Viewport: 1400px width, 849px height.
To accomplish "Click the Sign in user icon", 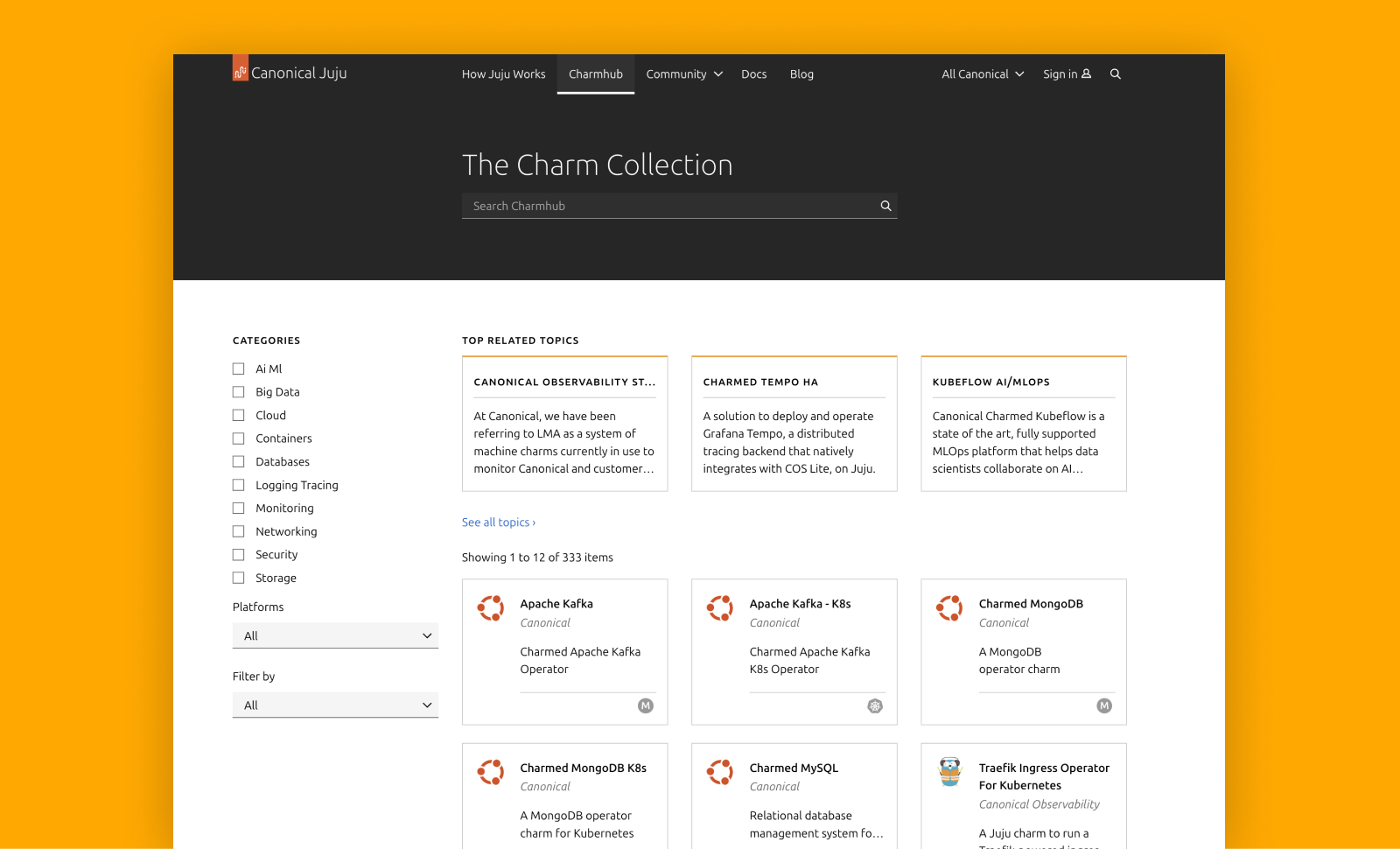I will pyautogui.click(x=1086, y=74).
